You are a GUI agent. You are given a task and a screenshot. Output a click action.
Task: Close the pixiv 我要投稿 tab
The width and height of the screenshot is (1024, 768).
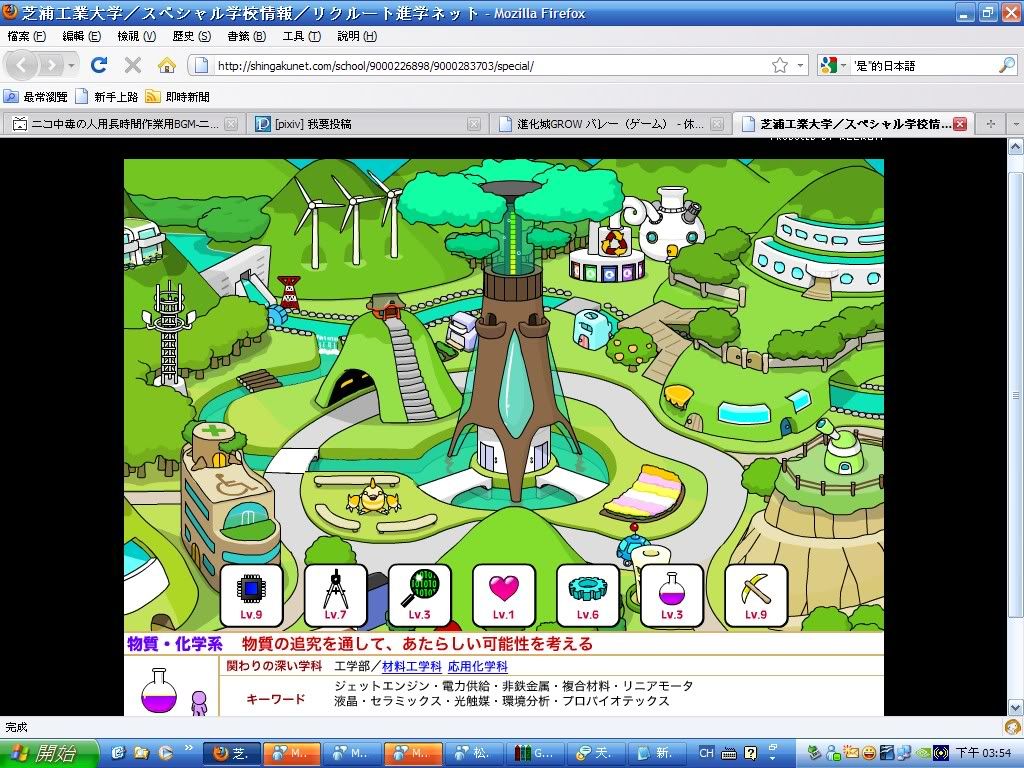475,123
